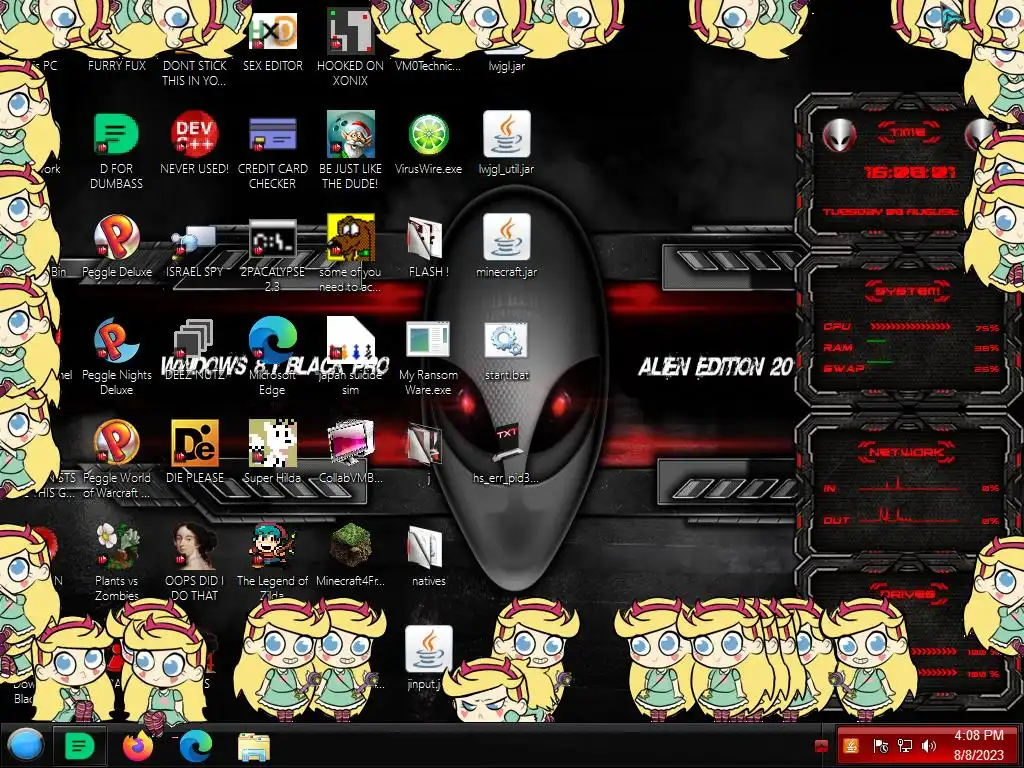Open the Dev-C++ NEVER USED! shortcut
The image size is (1024, 768).
point(195,135)
